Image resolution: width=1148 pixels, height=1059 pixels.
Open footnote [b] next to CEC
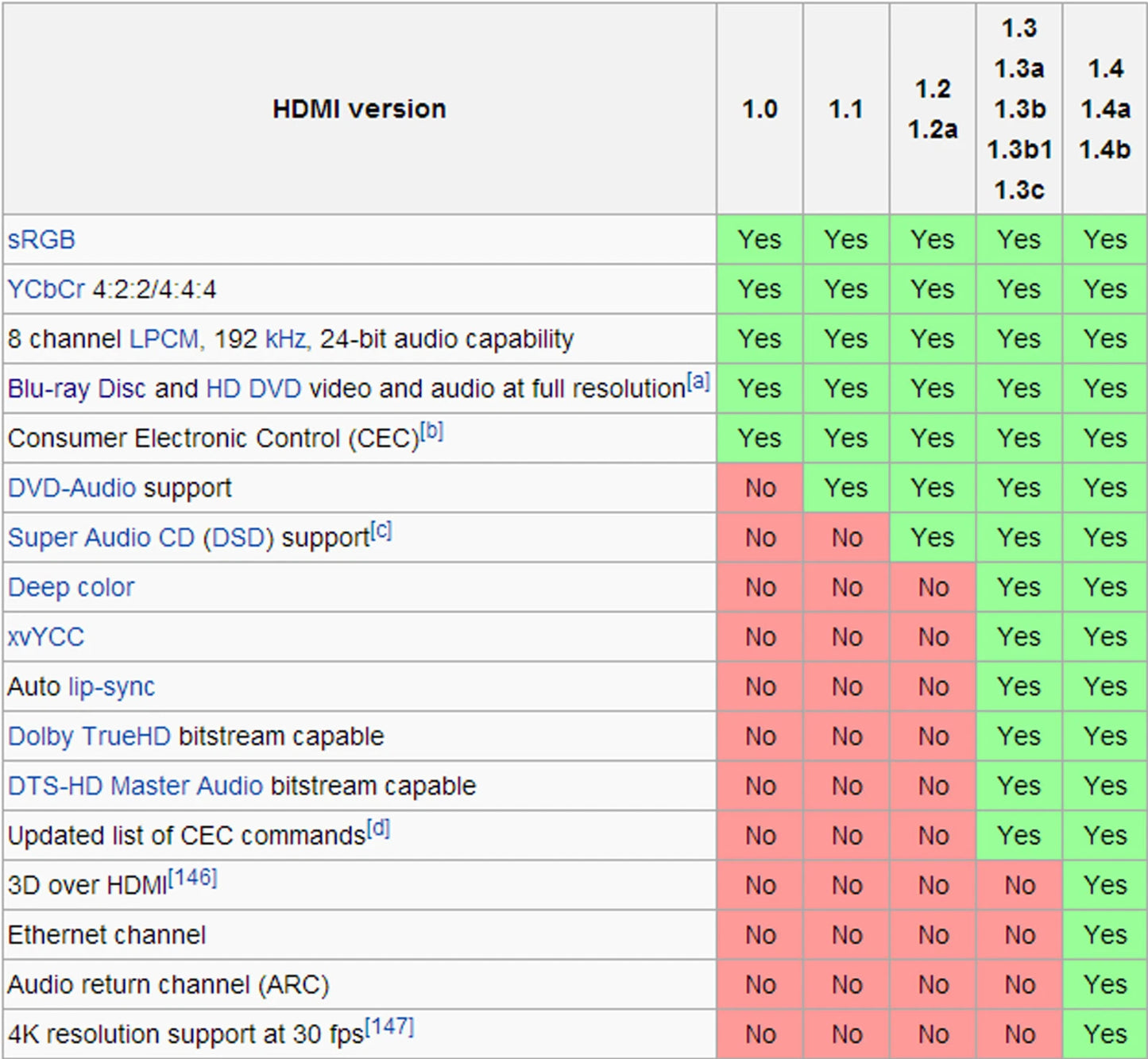pos(431,431)
